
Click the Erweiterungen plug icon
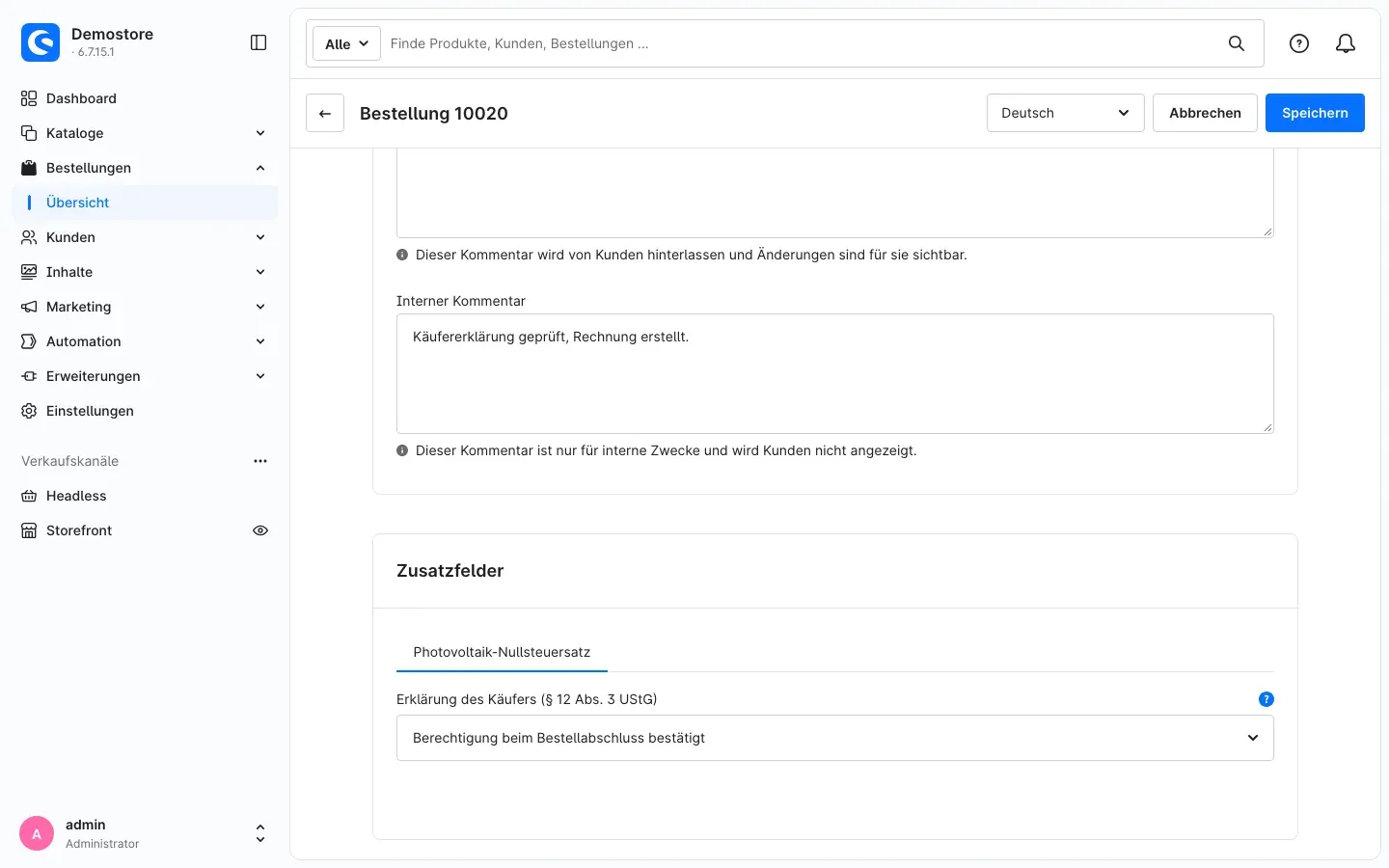tap(29, 376)
